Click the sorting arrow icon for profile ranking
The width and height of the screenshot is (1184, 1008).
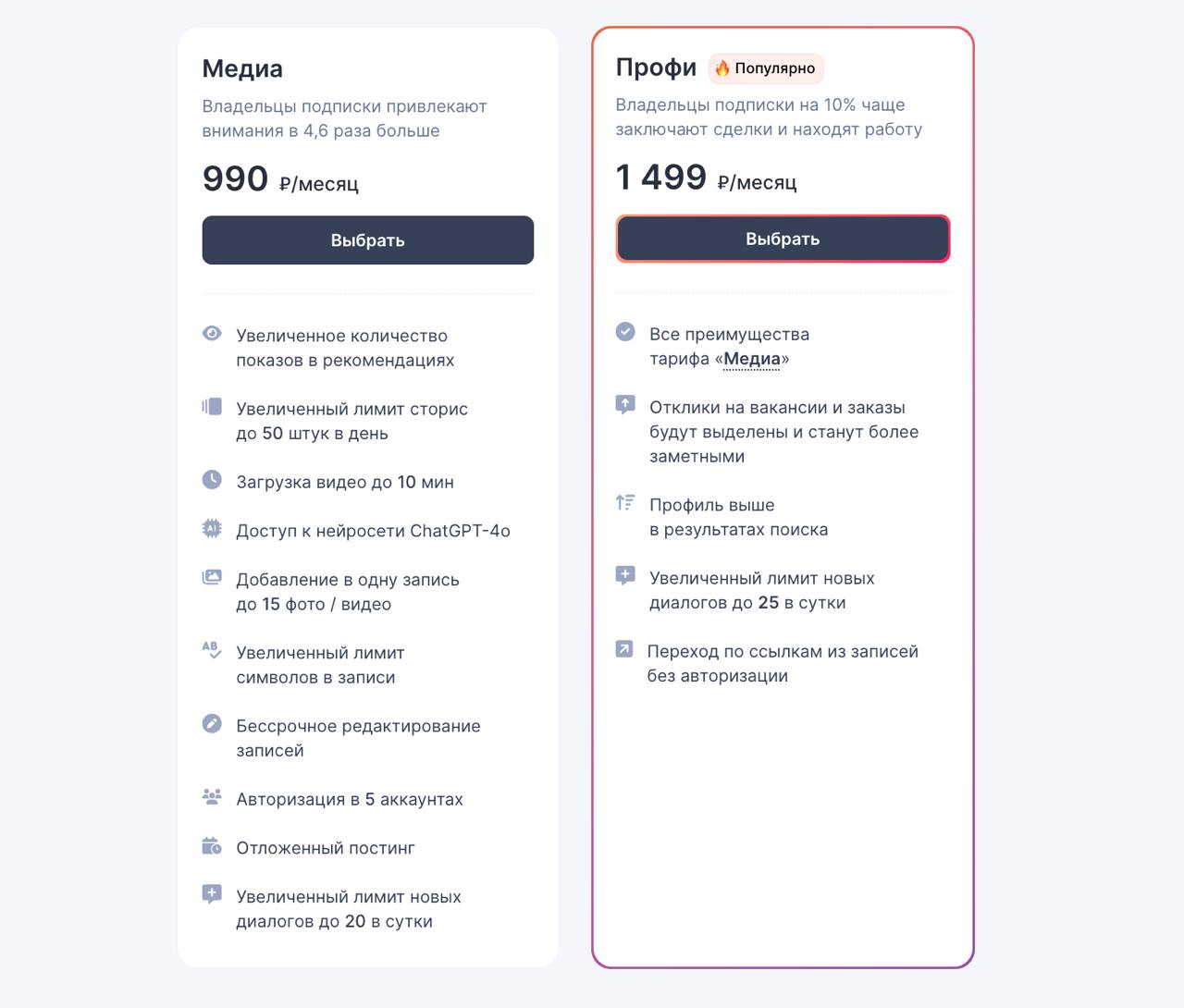(625, 502)
